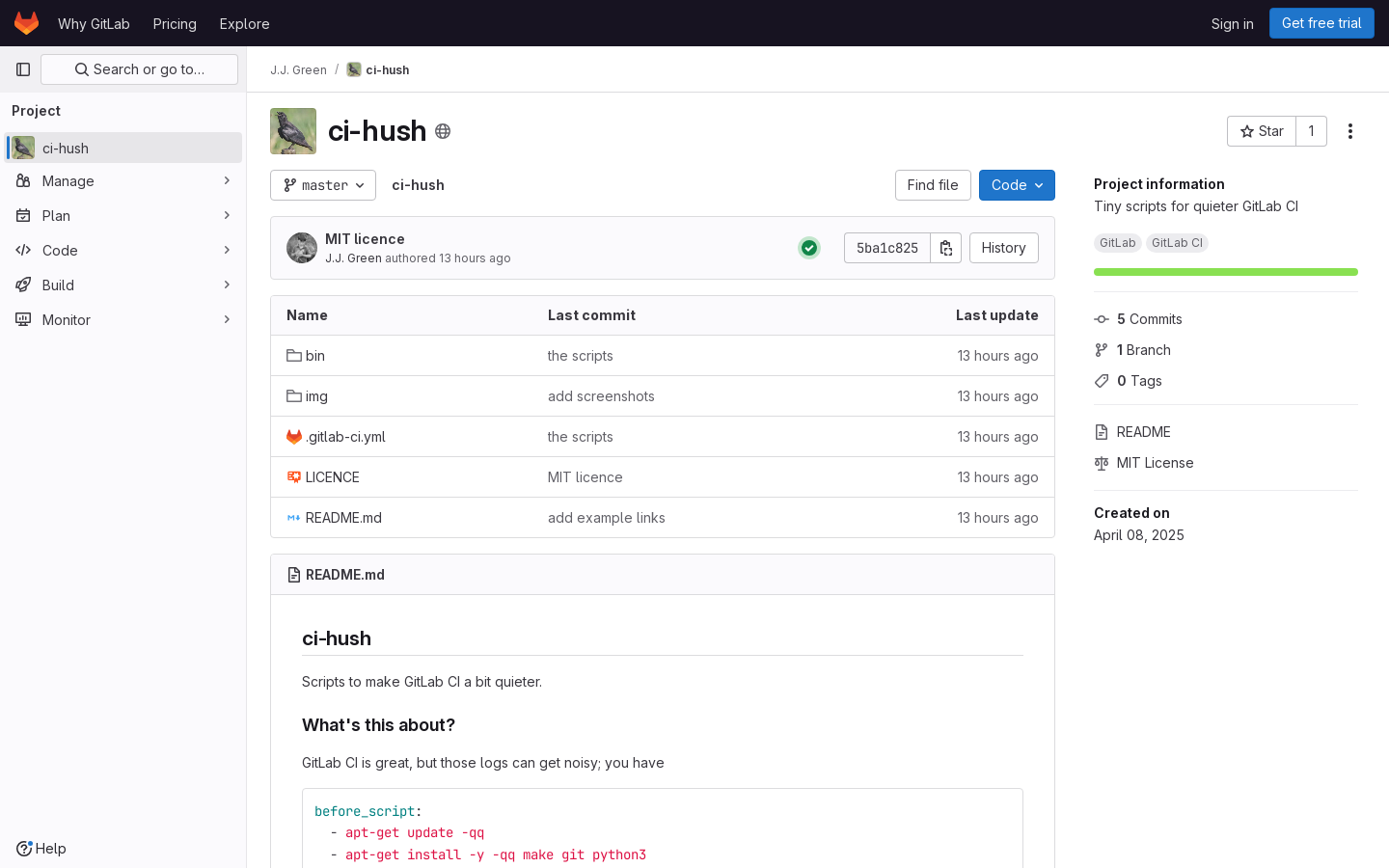Expand the Build section chevron
Viewport: 1389px width, 868px height.
[x=227, y=285]
